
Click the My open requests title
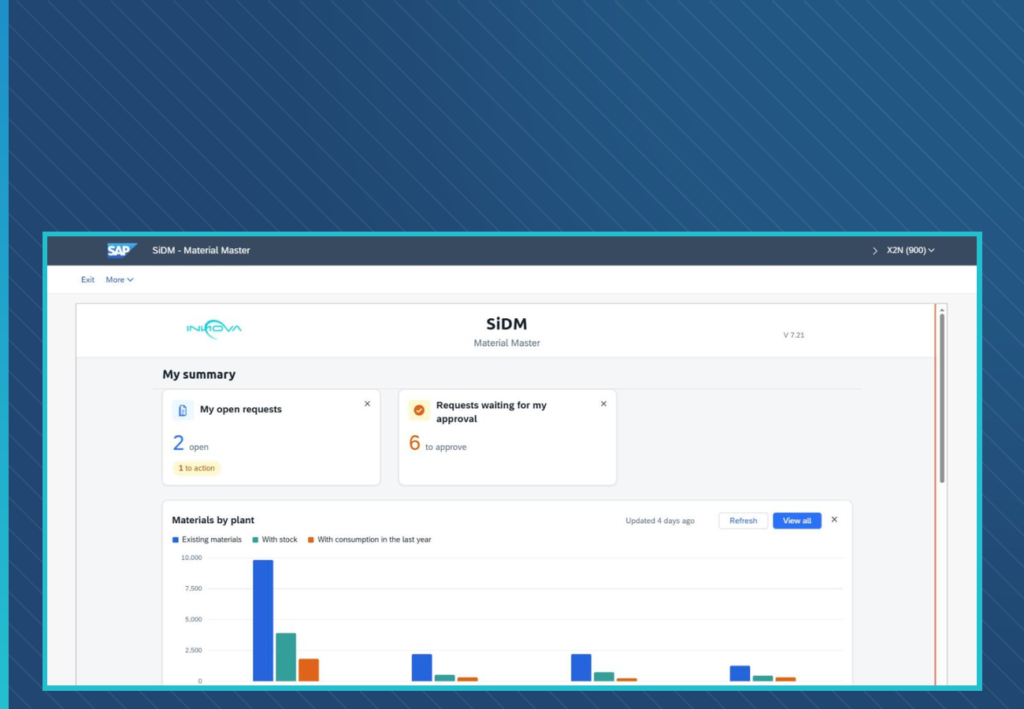pos(241,409)
